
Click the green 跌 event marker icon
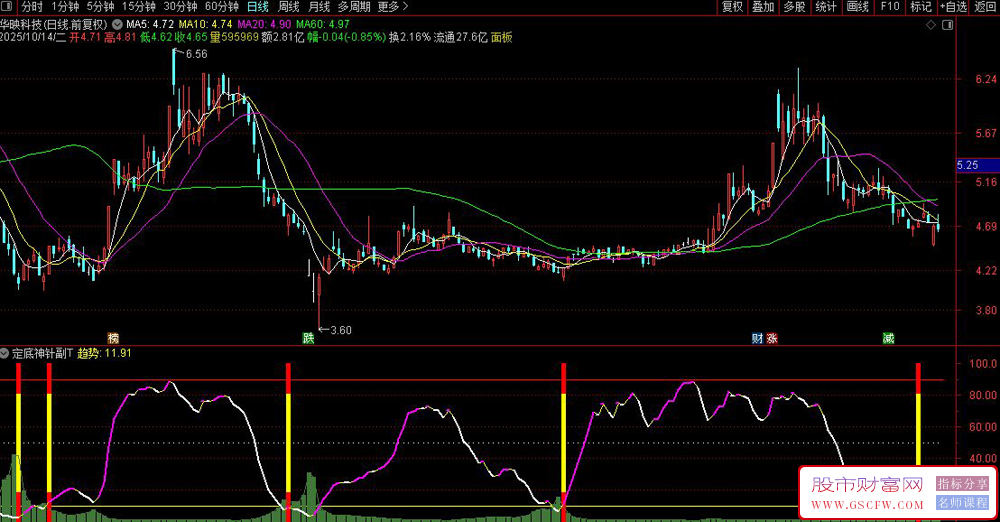pos(309,338)
